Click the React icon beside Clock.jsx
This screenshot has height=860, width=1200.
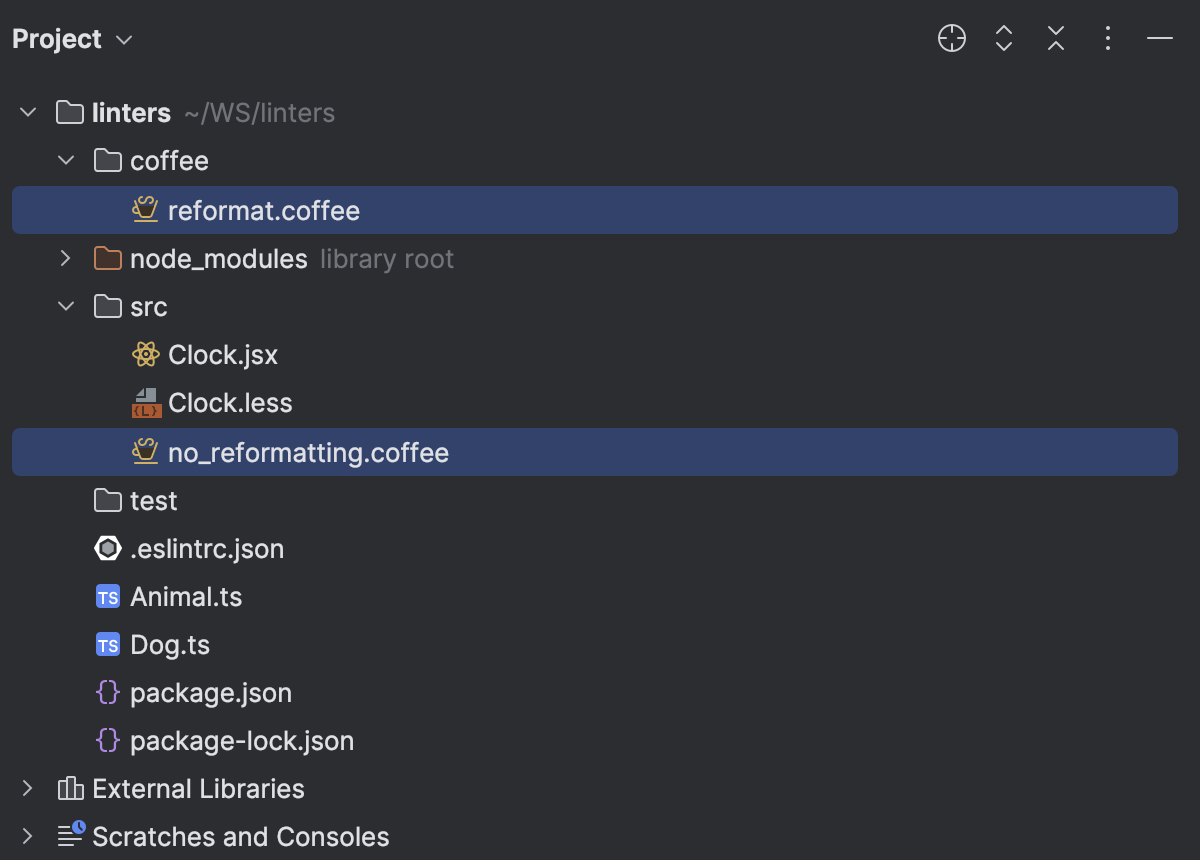tap(145, 354)
